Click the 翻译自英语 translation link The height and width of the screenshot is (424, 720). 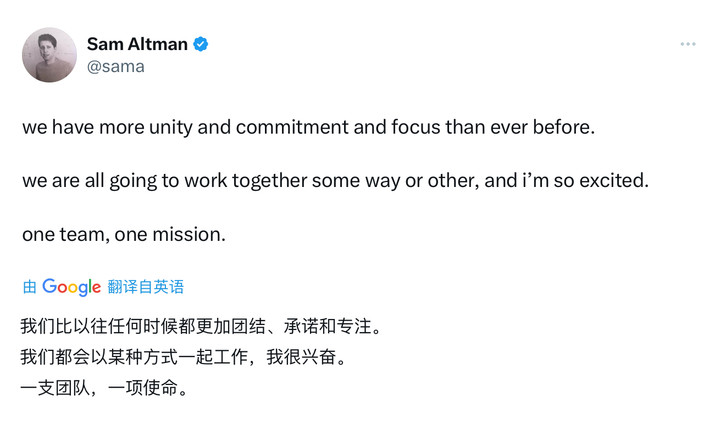coord(146,287)
